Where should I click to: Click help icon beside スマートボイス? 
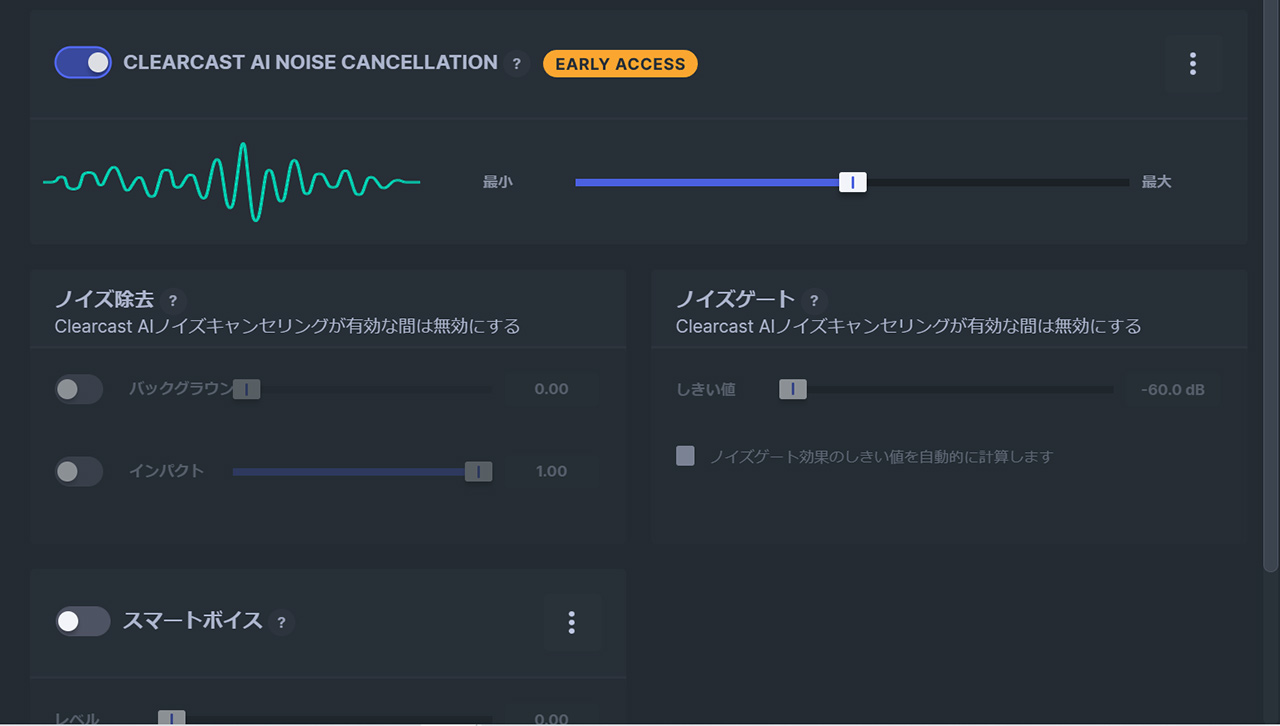point(281,622)
